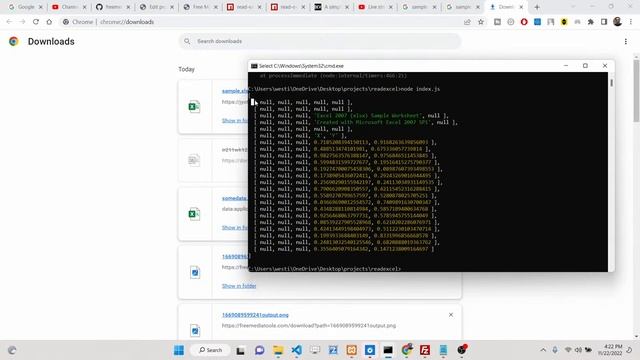
Task: Open XAMPP from the taskbar
Action: (351, 350)
